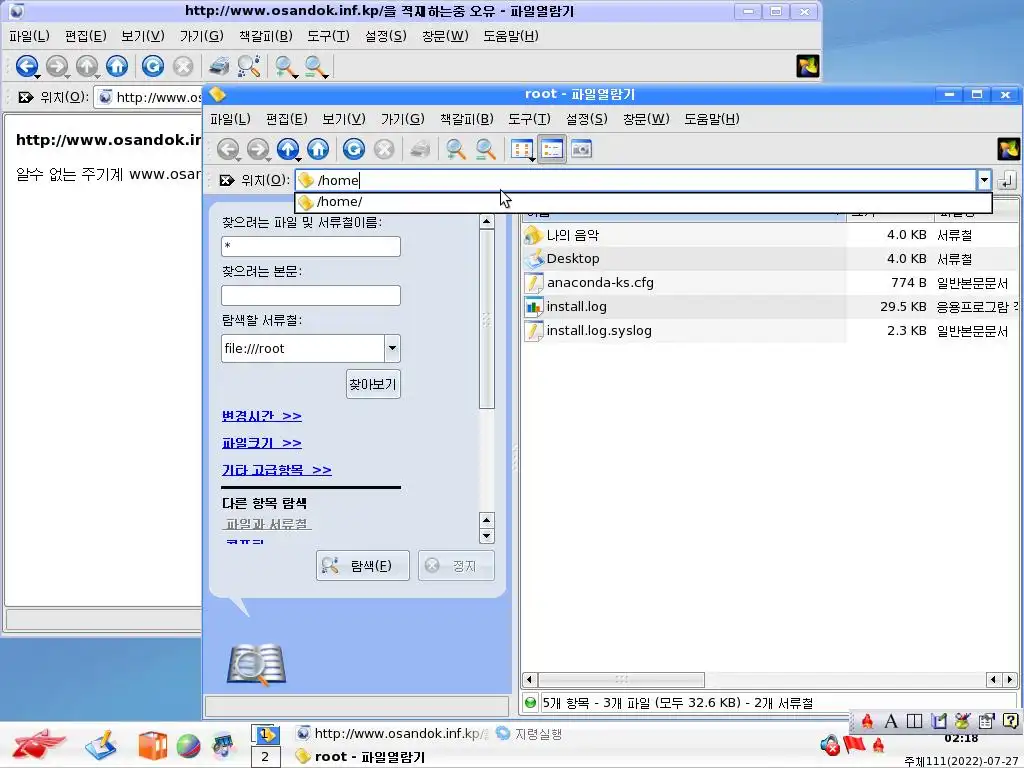This screenshot has width=1024, height=768.
Task: Click Home icon in the osandok browser window
Action: tap(117, 66)
